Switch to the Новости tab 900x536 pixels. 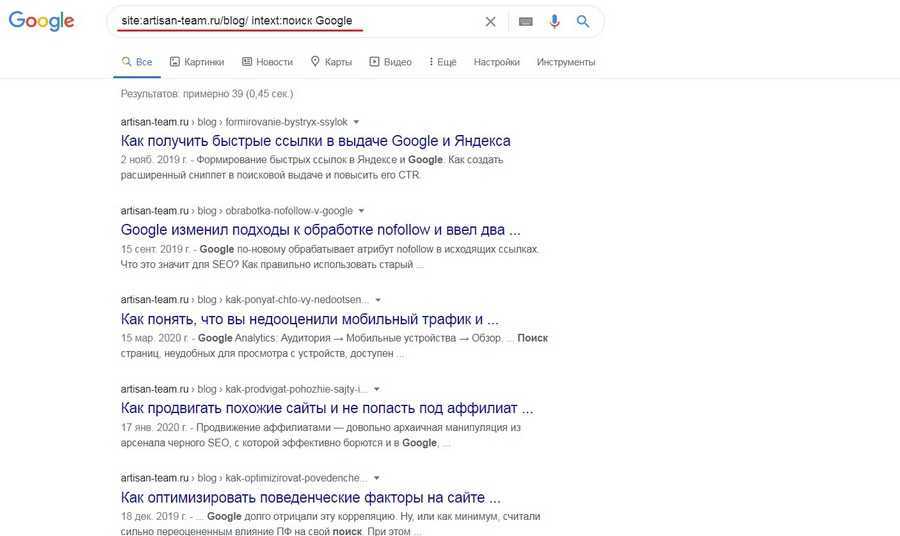click(x=267, y=62)
